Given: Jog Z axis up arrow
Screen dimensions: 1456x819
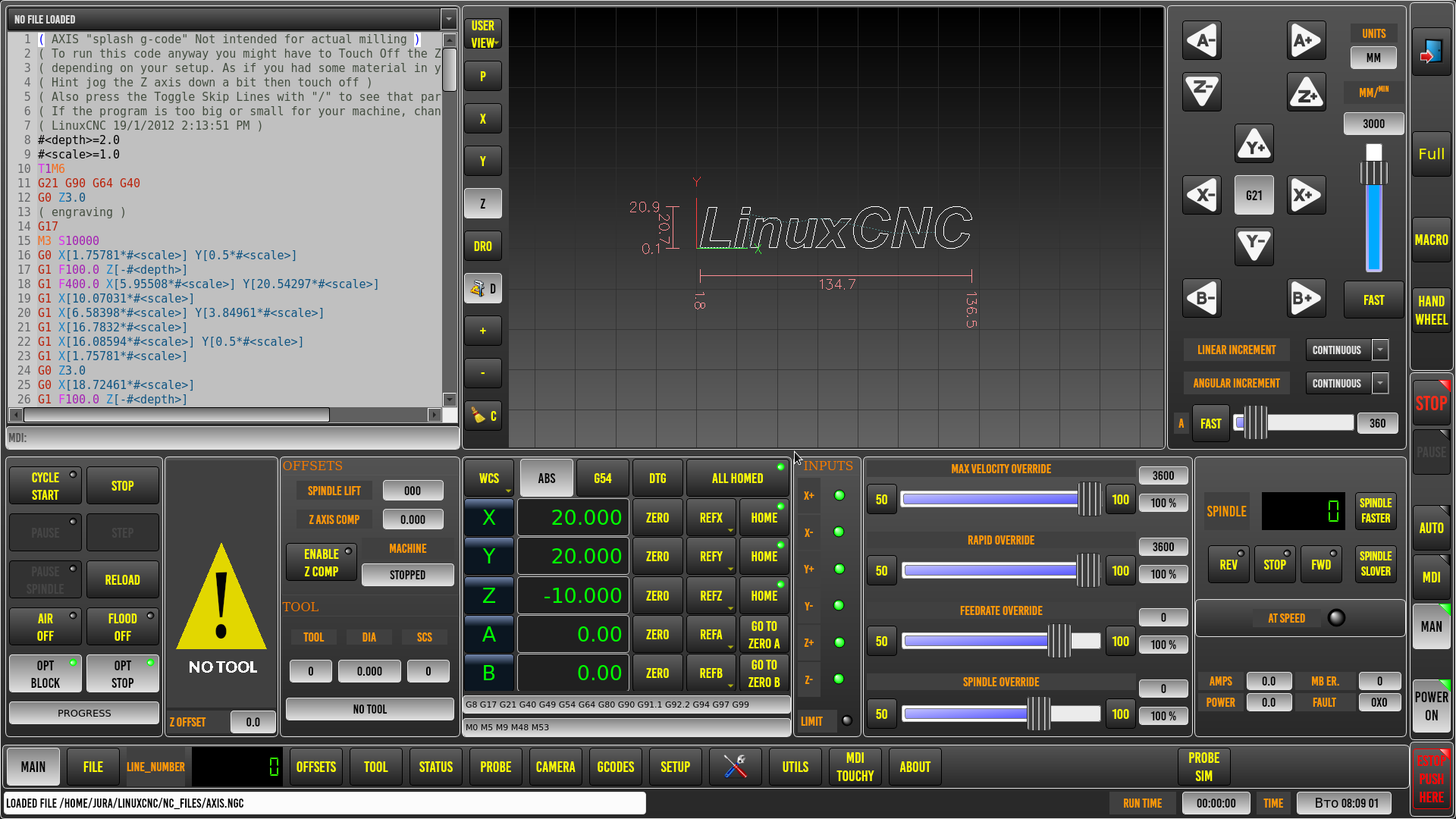Looking at the screenshot, I should 1306,92.
